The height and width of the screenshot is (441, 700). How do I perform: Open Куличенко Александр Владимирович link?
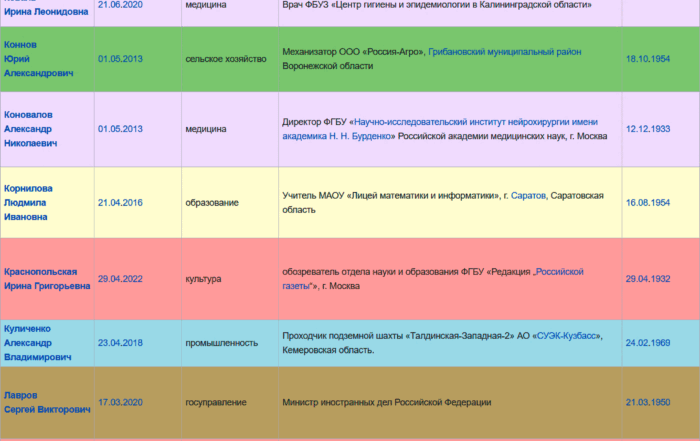[38, 343]
